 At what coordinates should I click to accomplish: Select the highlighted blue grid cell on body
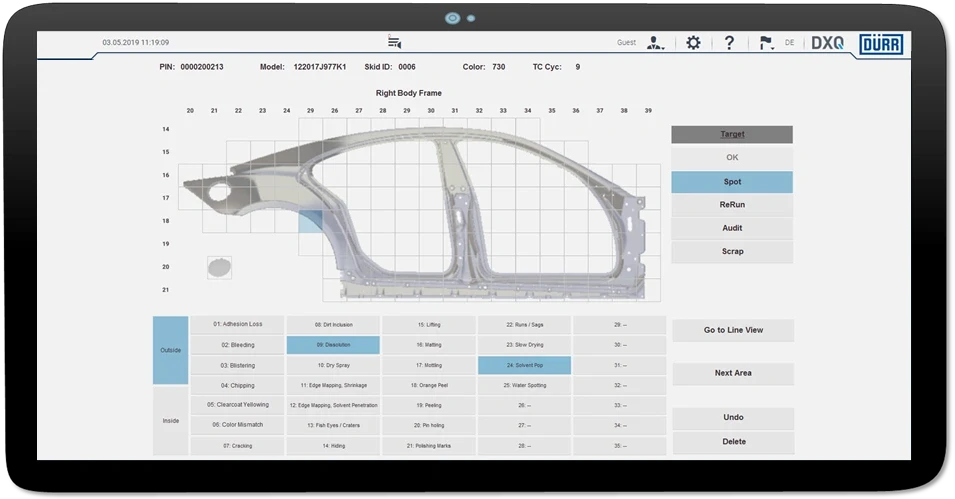pyautogui.click(x=311, y=221)
